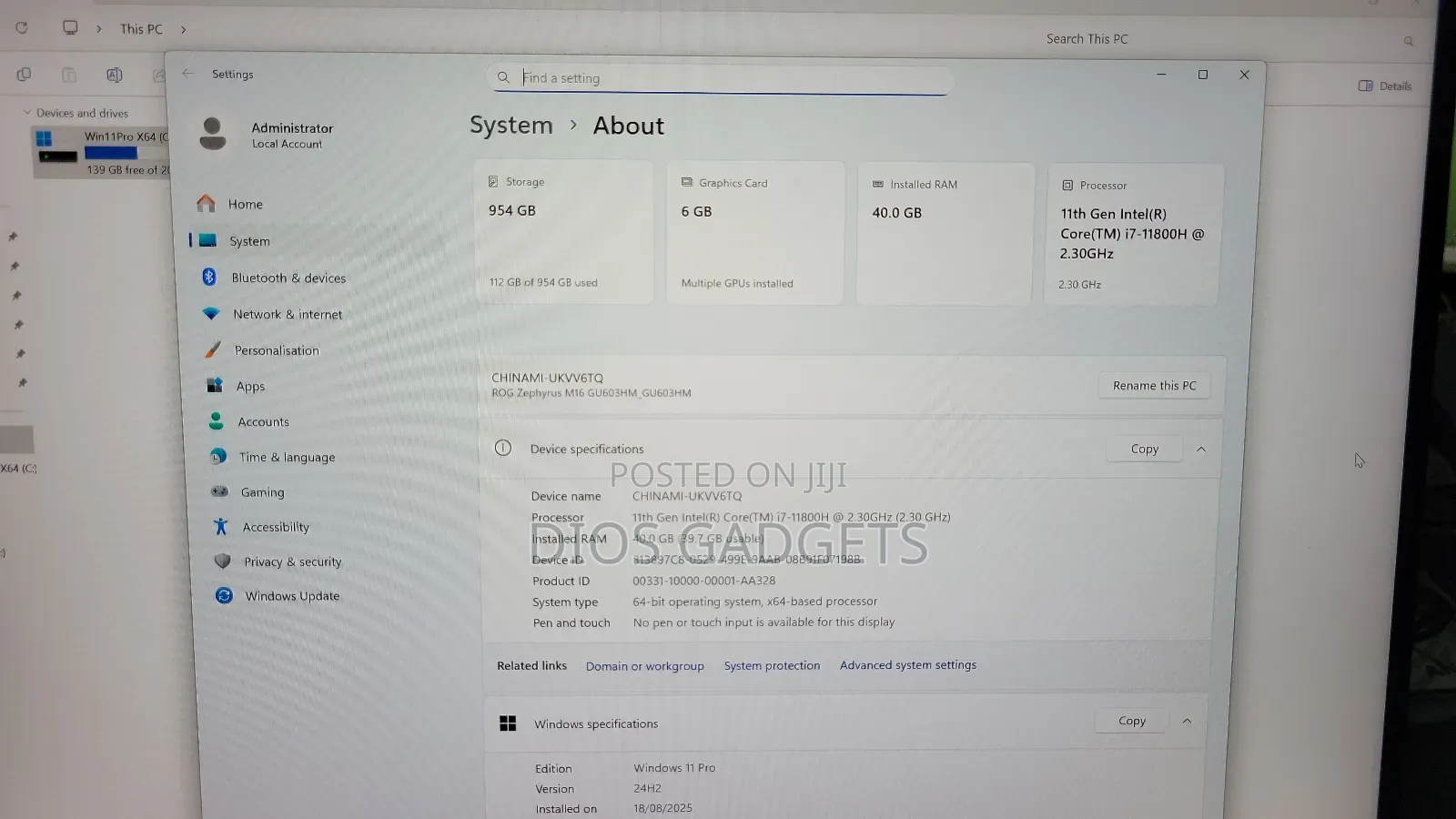
Task: Open System protection link
Action: [772, 665]
